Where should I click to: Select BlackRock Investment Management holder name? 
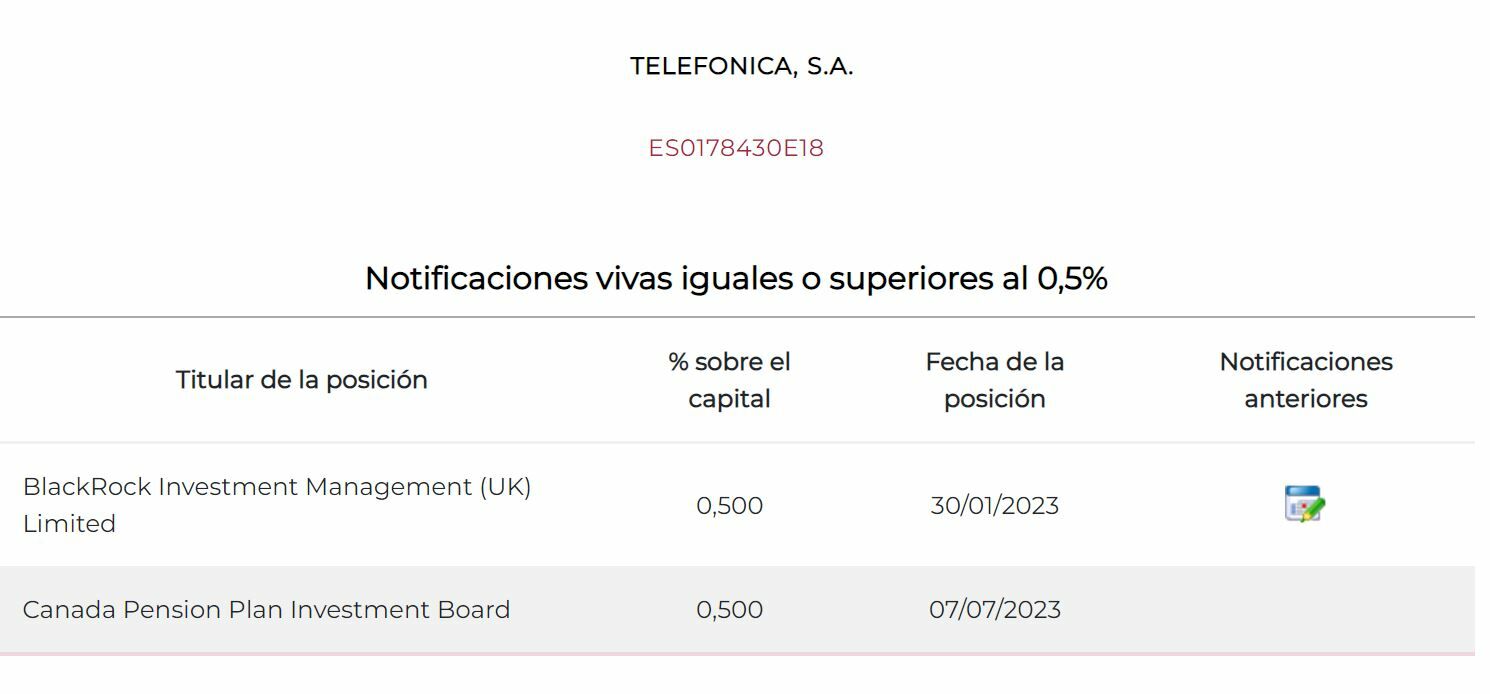pyautogui.click(x=276, y=488)
